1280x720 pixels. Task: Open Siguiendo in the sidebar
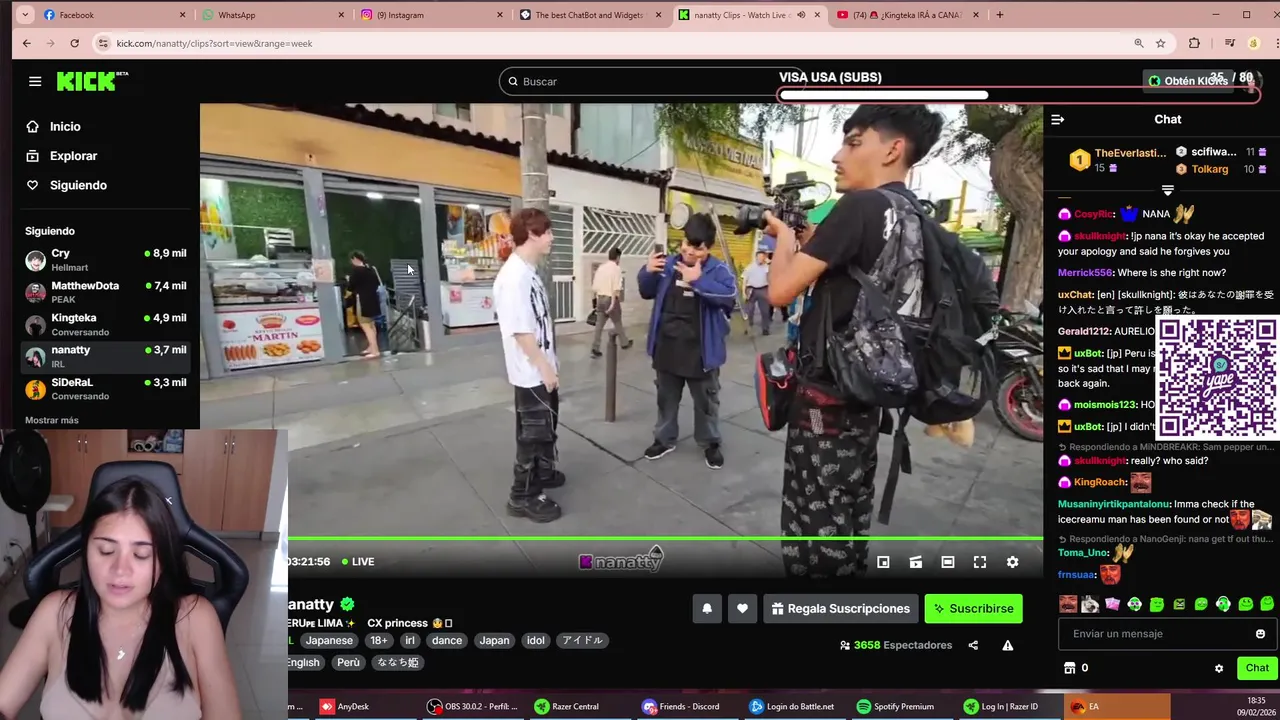(78, 185)
